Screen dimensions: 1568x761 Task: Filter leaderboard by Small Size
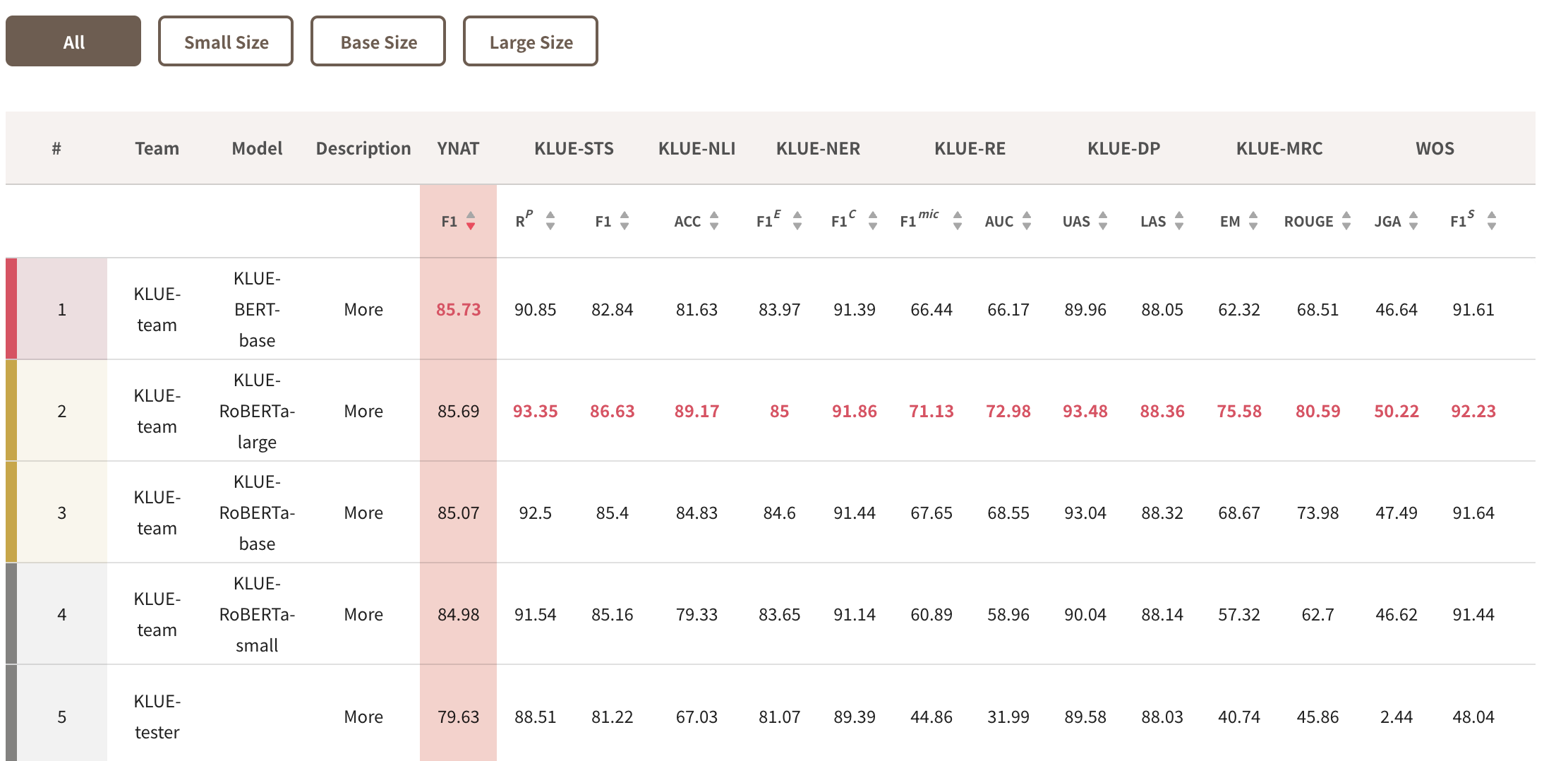tap(226, 42)
